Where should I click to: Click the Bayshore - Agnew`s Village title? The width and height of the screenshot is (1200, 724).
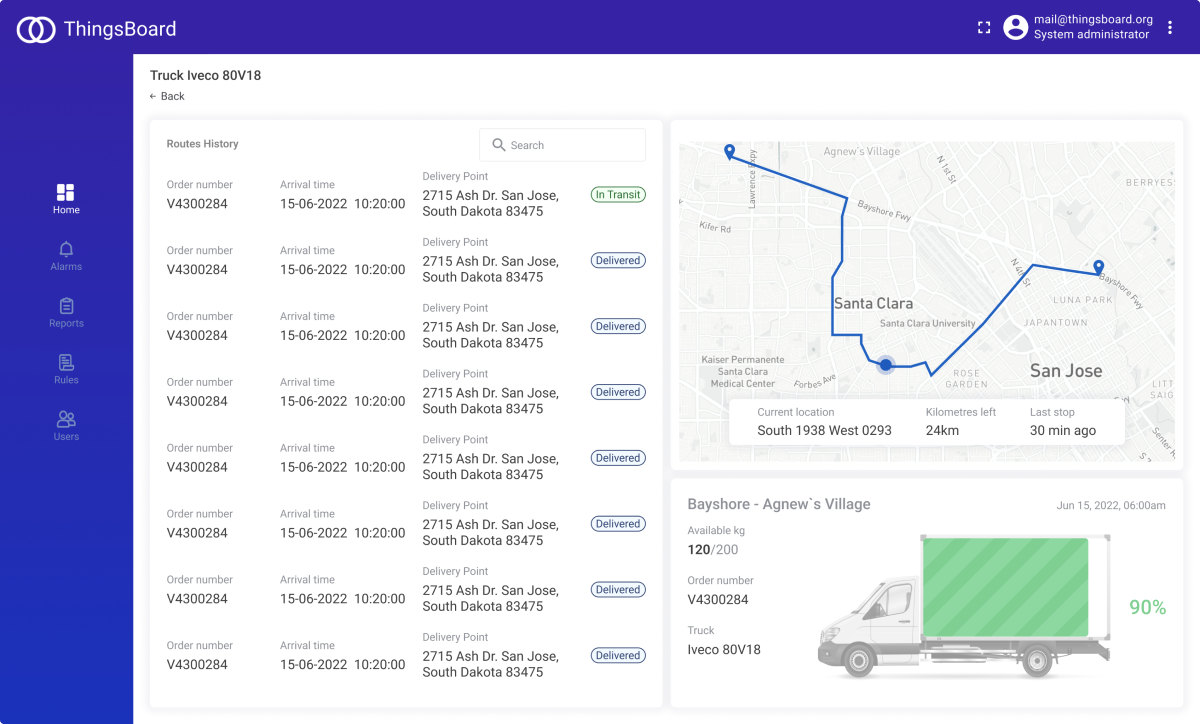[x=779, y=504]
